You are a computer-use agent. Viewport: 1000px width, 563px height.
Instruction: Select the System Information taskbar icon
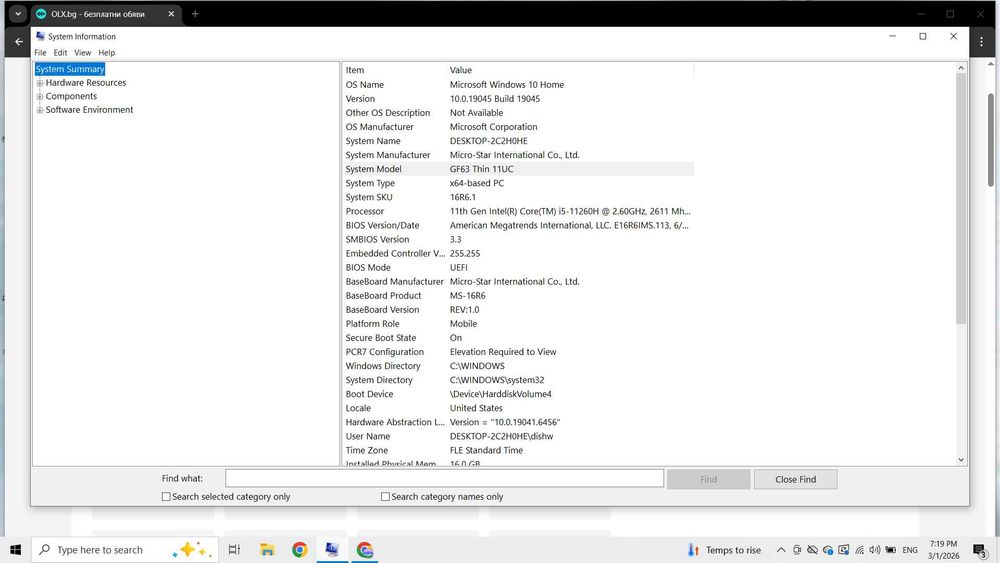pyautogui.click(x=332, y=550)
